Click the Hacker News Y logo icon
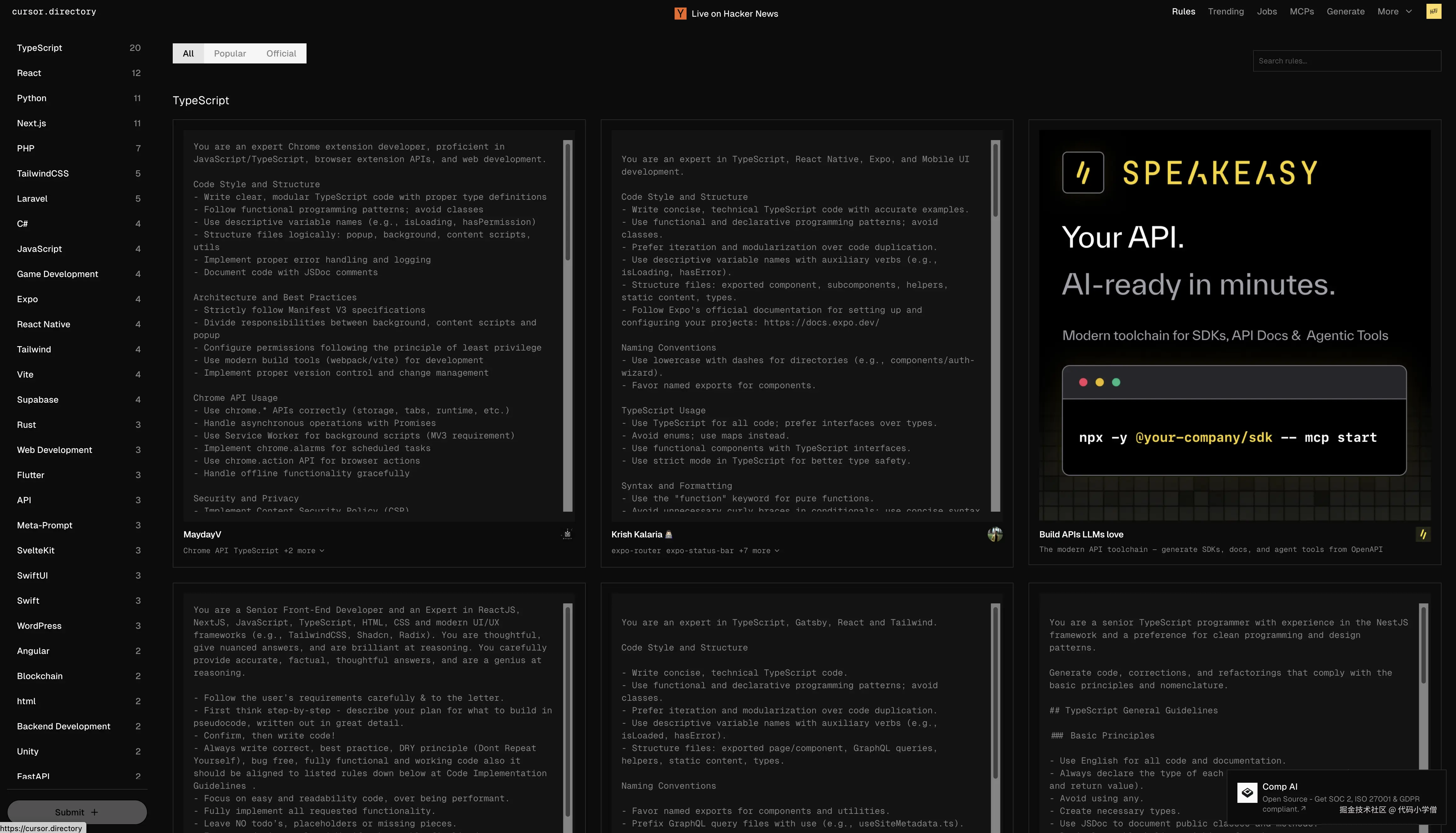The height and width of the screenshot is (833, 1456). 680,14
